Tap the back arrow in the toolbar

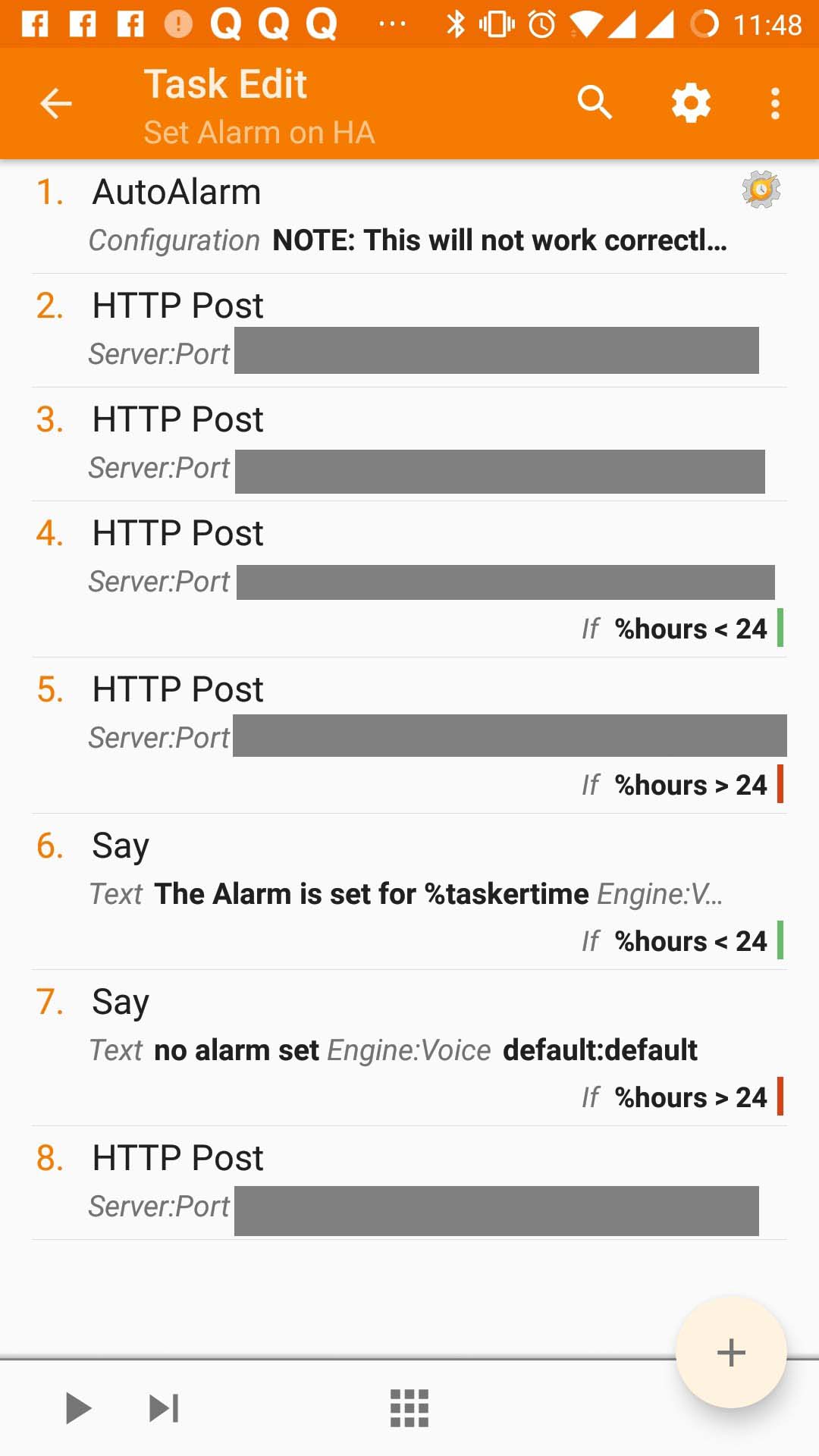(x=55, y=103)
